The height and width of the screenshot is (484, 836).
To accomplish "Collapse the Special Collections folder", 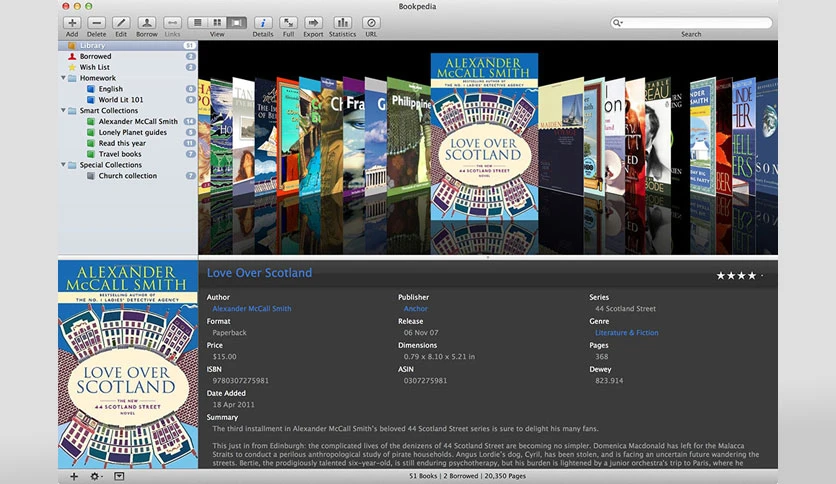I will click(63, 165).
